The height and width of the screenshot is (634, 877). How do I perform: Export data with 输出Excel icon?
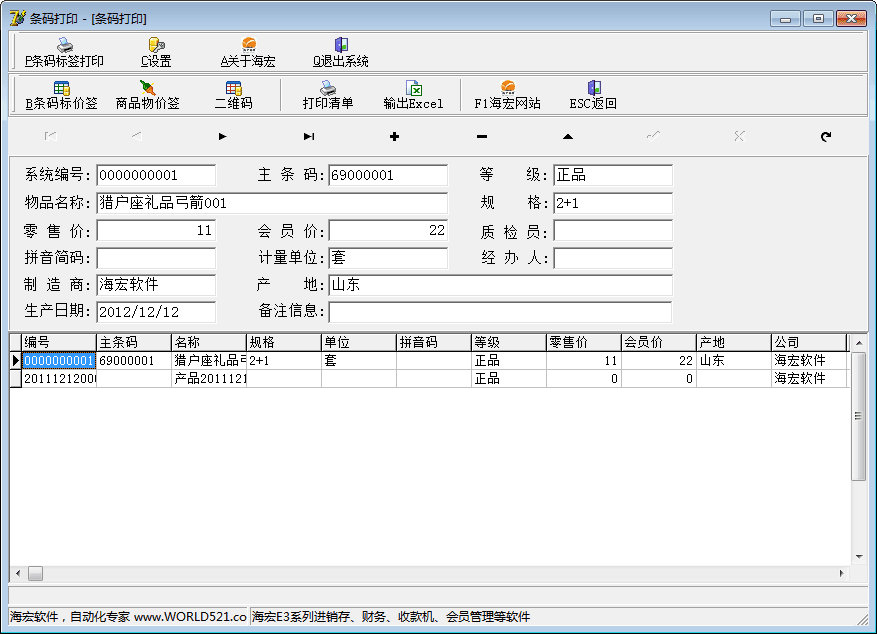413,88
